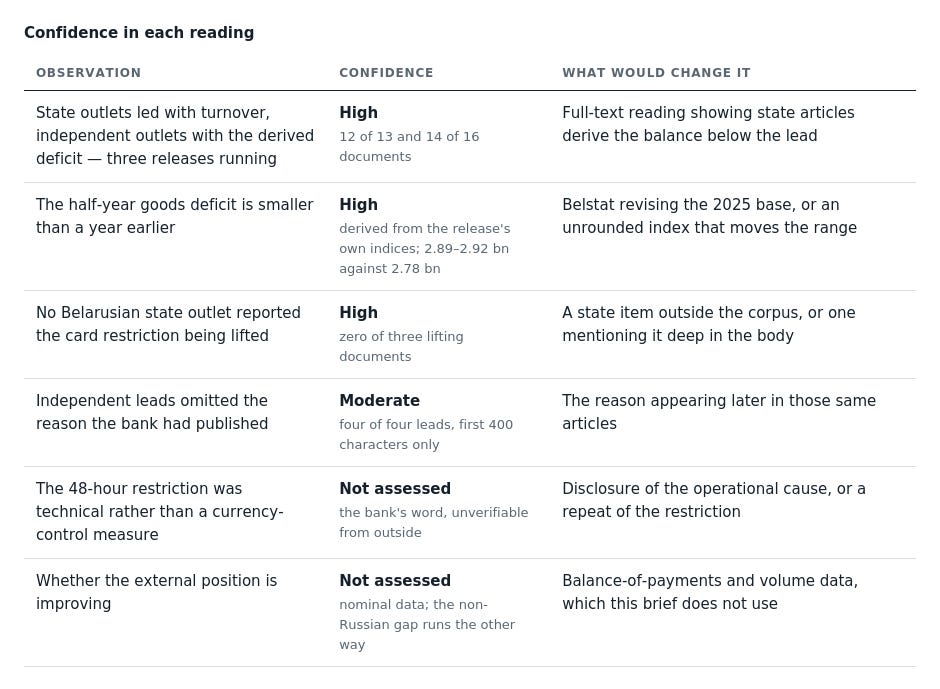This screenshot has width=940, height=689.
Task: Select 'No Belarusian state outlet reported' observation
Action: 168,324
